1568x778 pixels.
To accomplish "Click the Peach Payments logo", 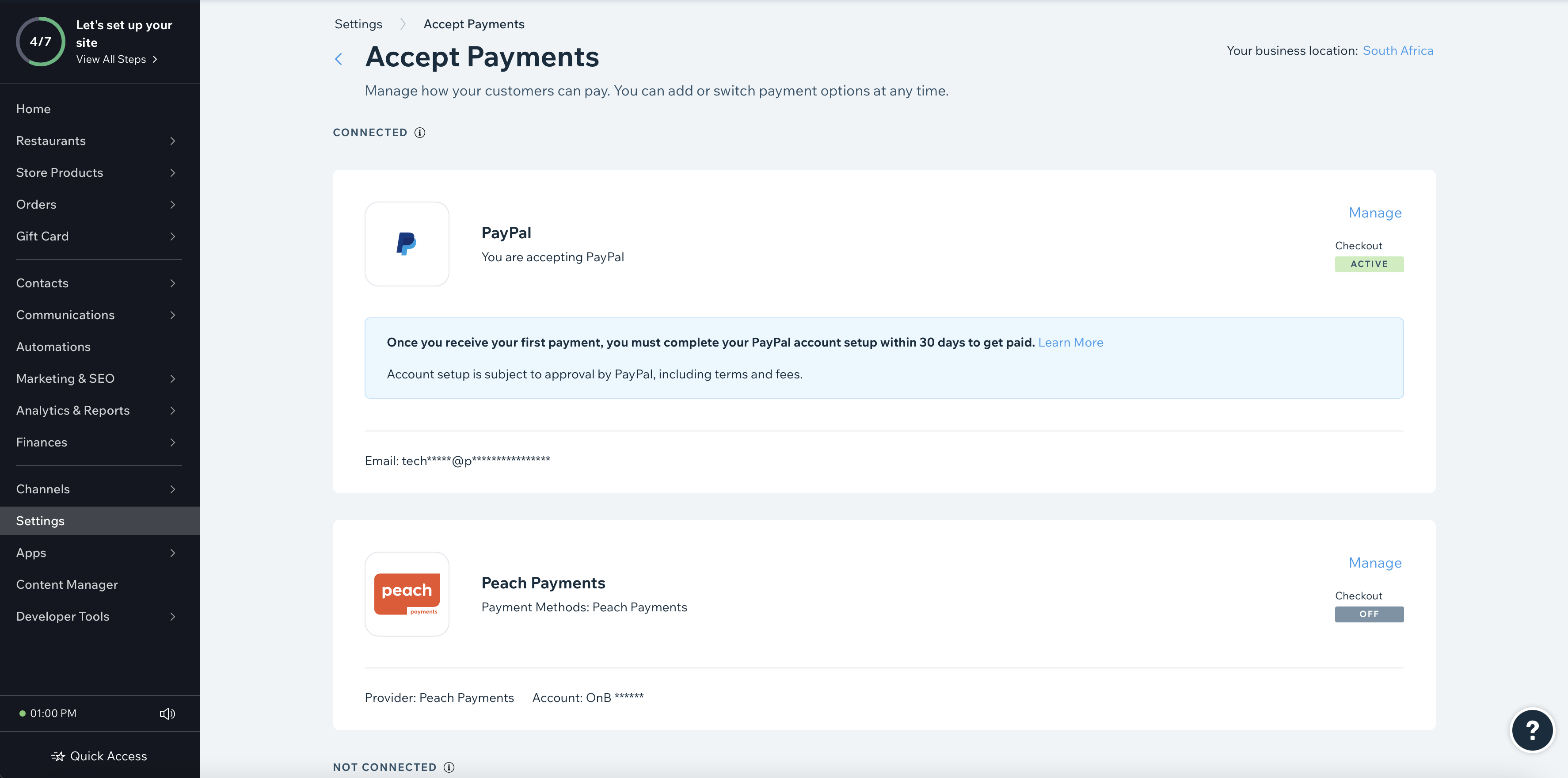I will point(407,594).
